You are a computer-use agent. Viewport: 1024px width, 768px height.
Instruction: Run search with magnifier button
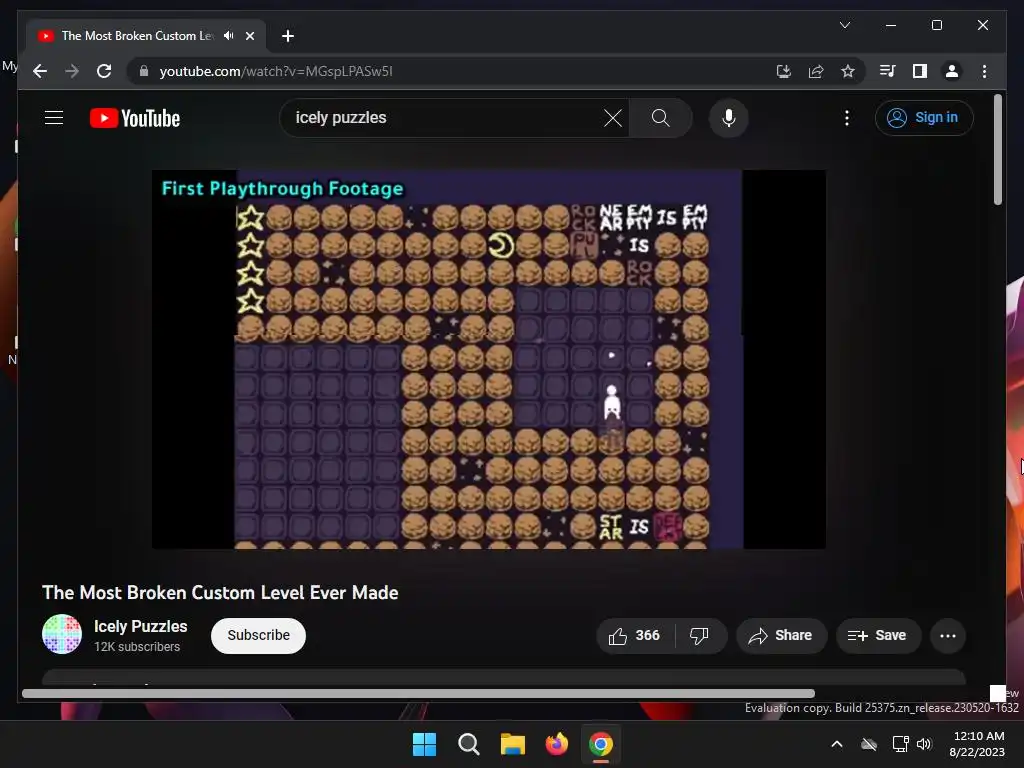660,118
